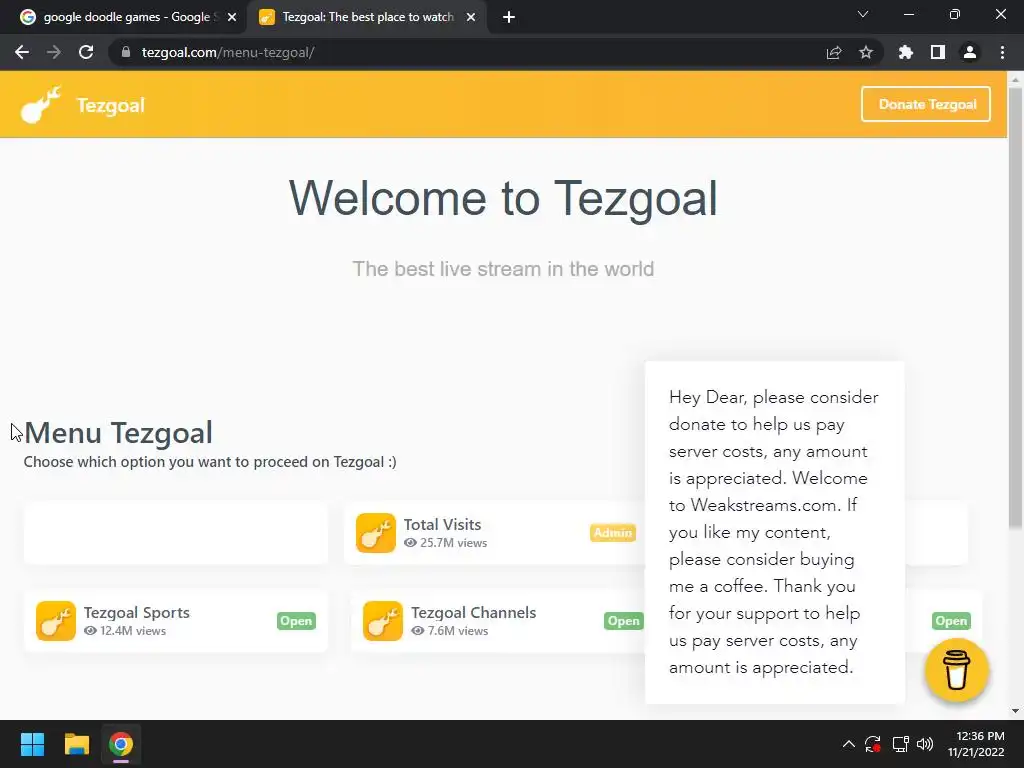Switch to the google doodle games tab
1024x768 pixels.
[127, 17]
